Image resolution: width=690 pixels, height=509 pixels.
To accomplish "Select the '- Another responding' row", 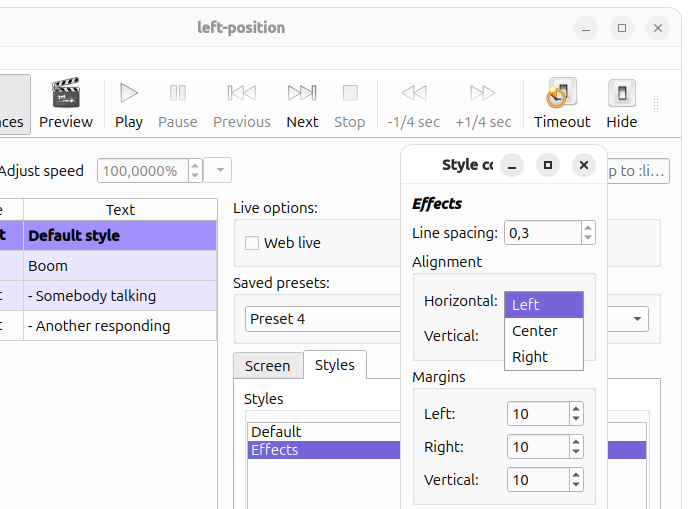I will click(108, 326).
